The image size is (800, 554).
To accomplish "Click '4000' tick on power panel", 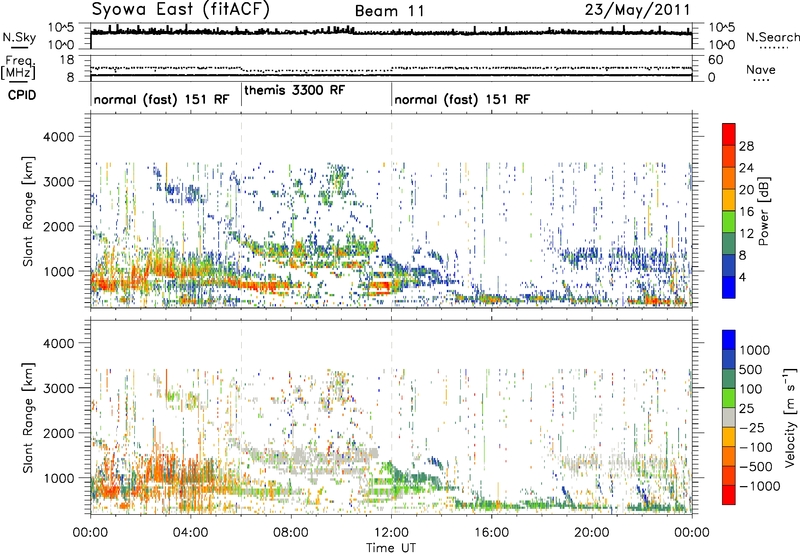I will [58, 137].
